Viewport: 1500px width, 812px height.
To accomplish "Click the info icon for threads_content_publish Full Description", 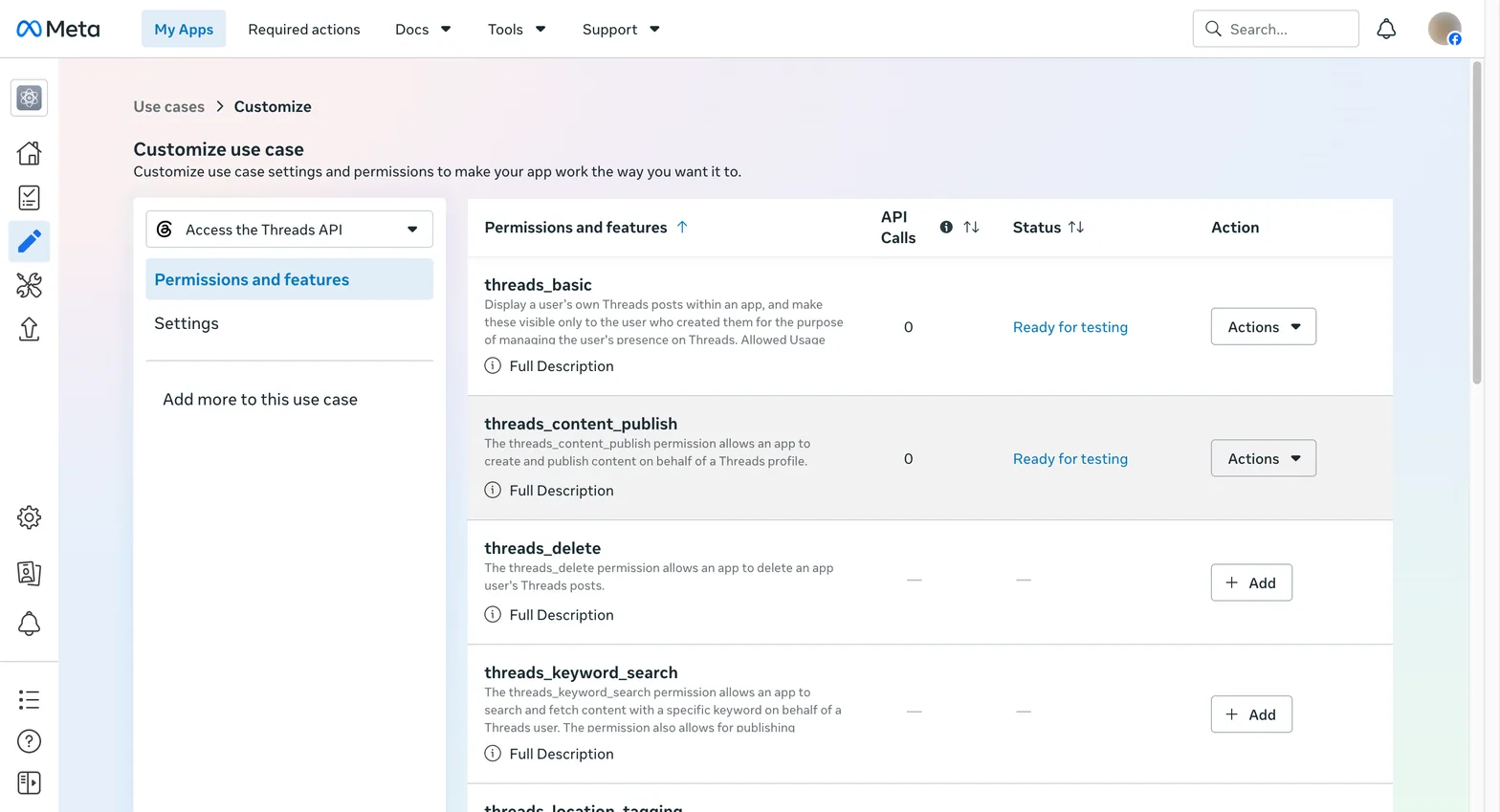I will click(x=493, y=490).
